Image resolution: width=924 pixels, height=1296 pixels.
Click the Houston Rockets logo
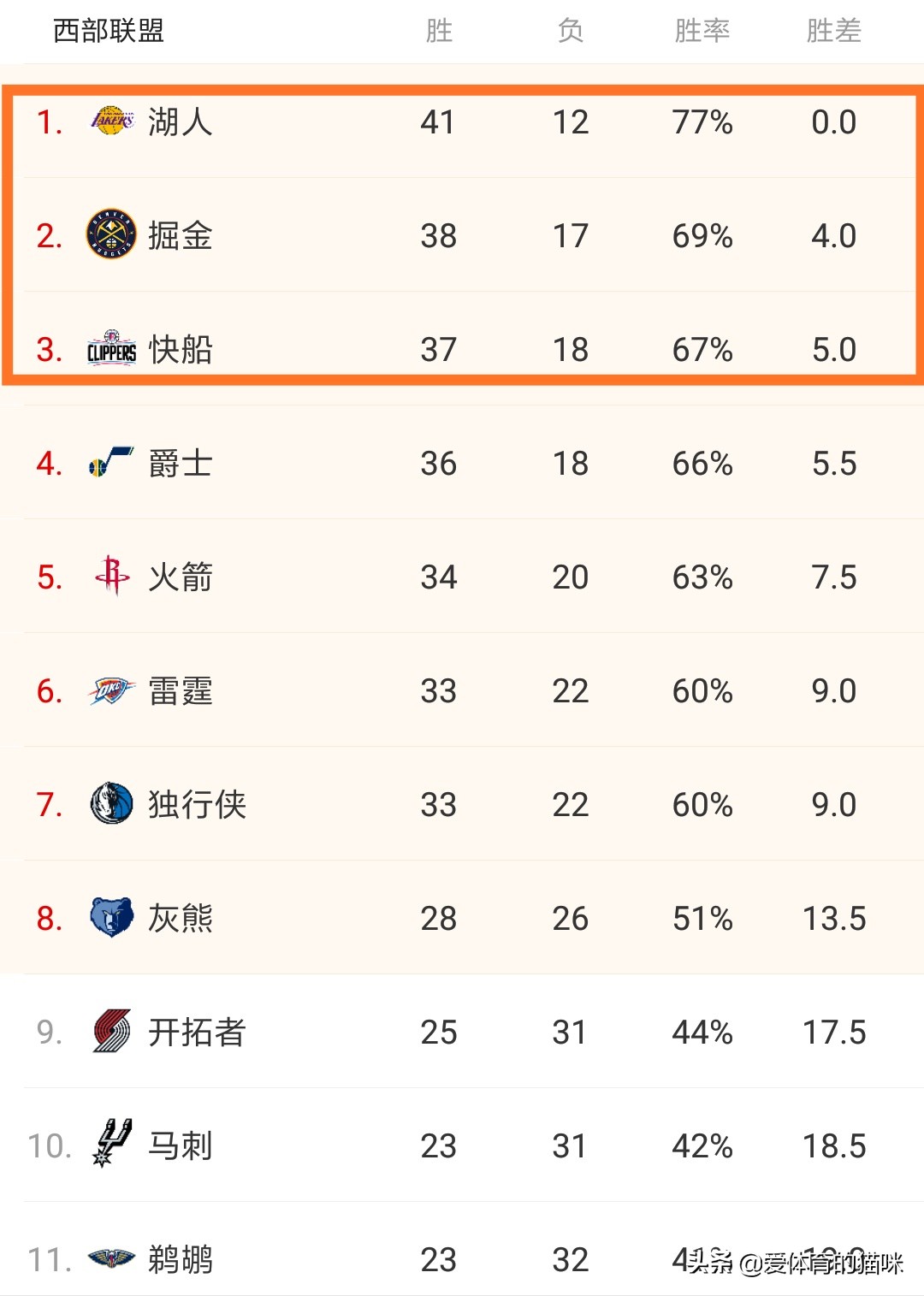(111, 576)
